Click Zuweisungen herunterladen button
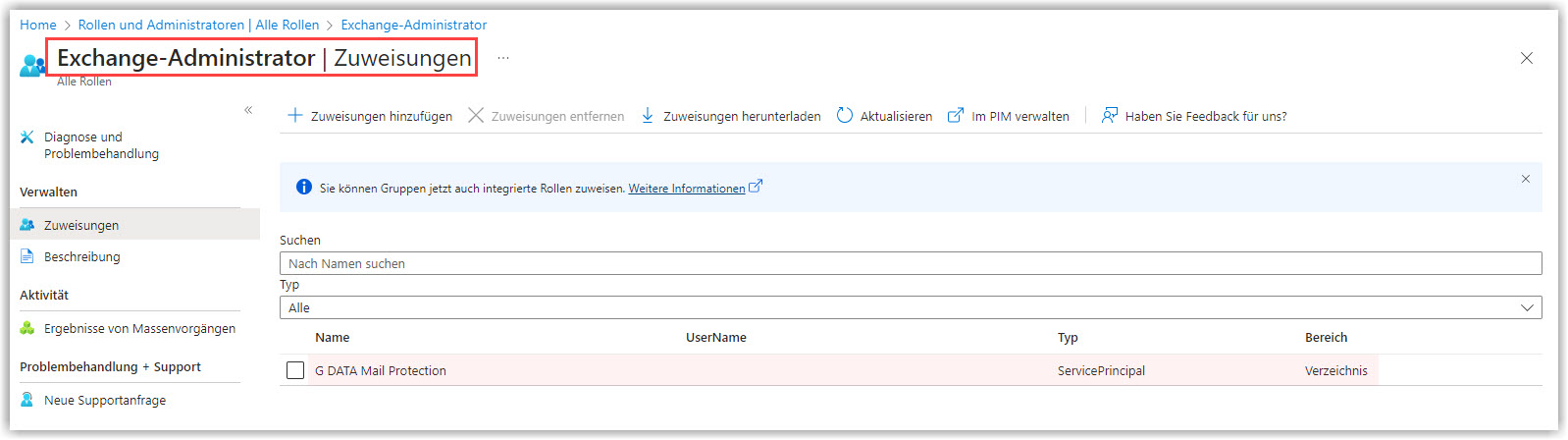Screen dimensions: 1568x440 point(731,116)
